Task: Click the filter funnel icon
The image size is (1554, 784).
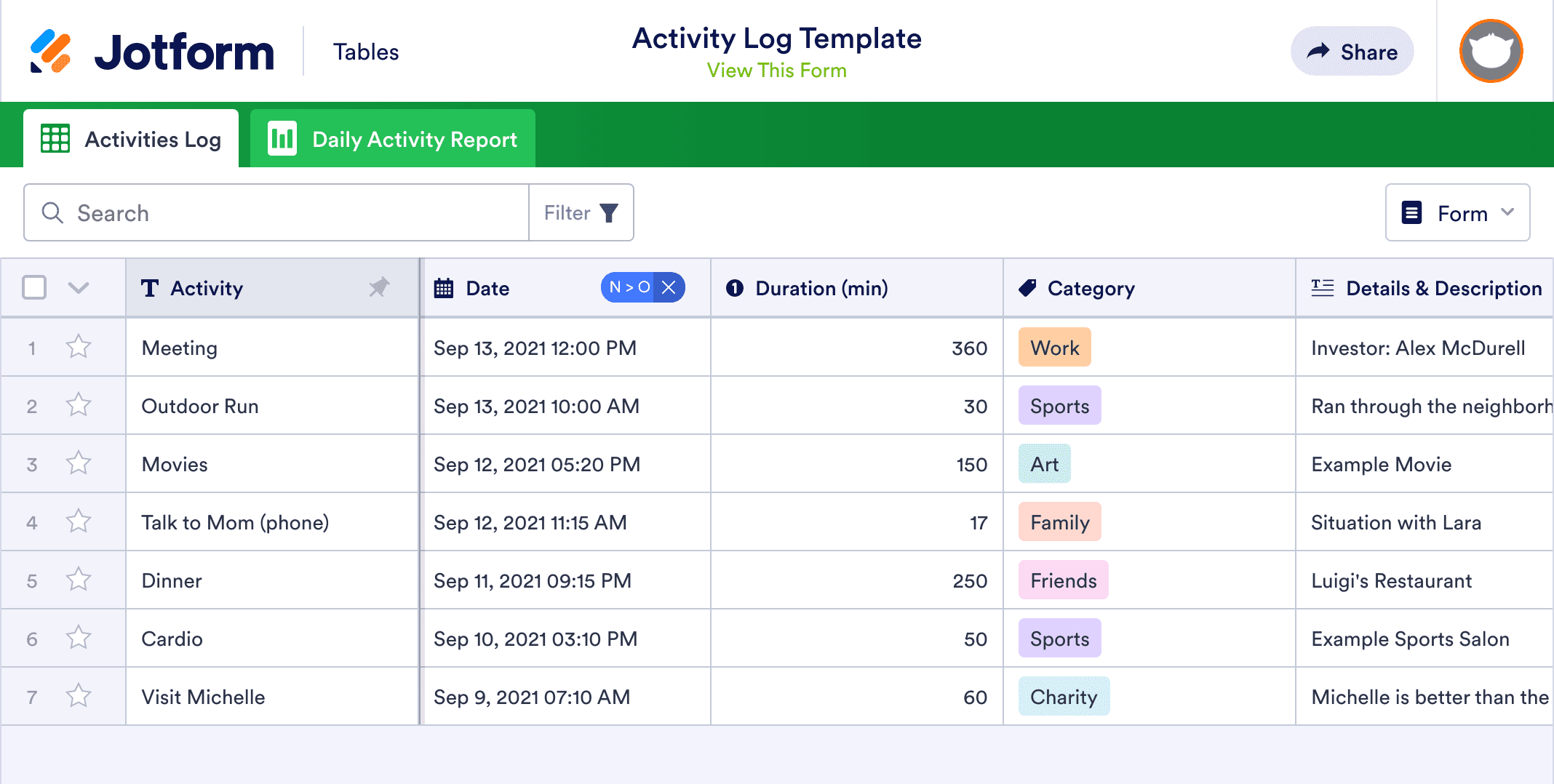Action: (609, 212)
